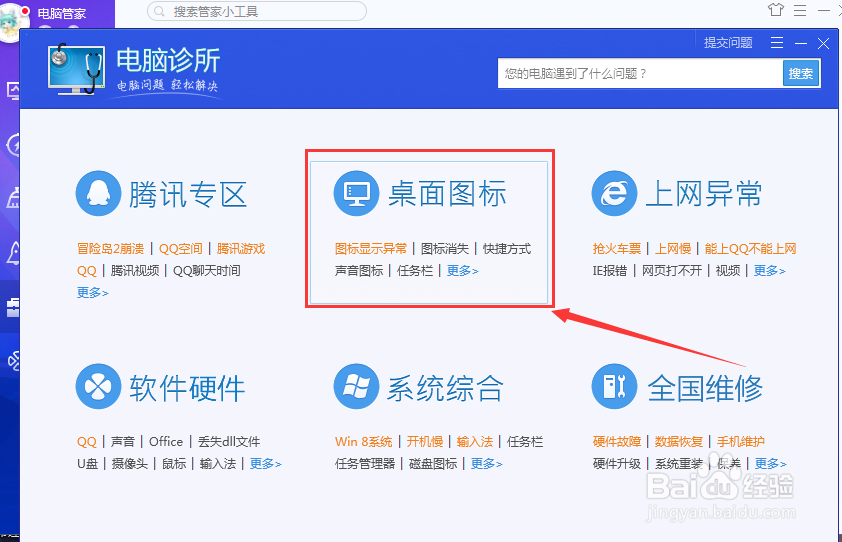Expand 更多 under 系统综合

[487, 464]
